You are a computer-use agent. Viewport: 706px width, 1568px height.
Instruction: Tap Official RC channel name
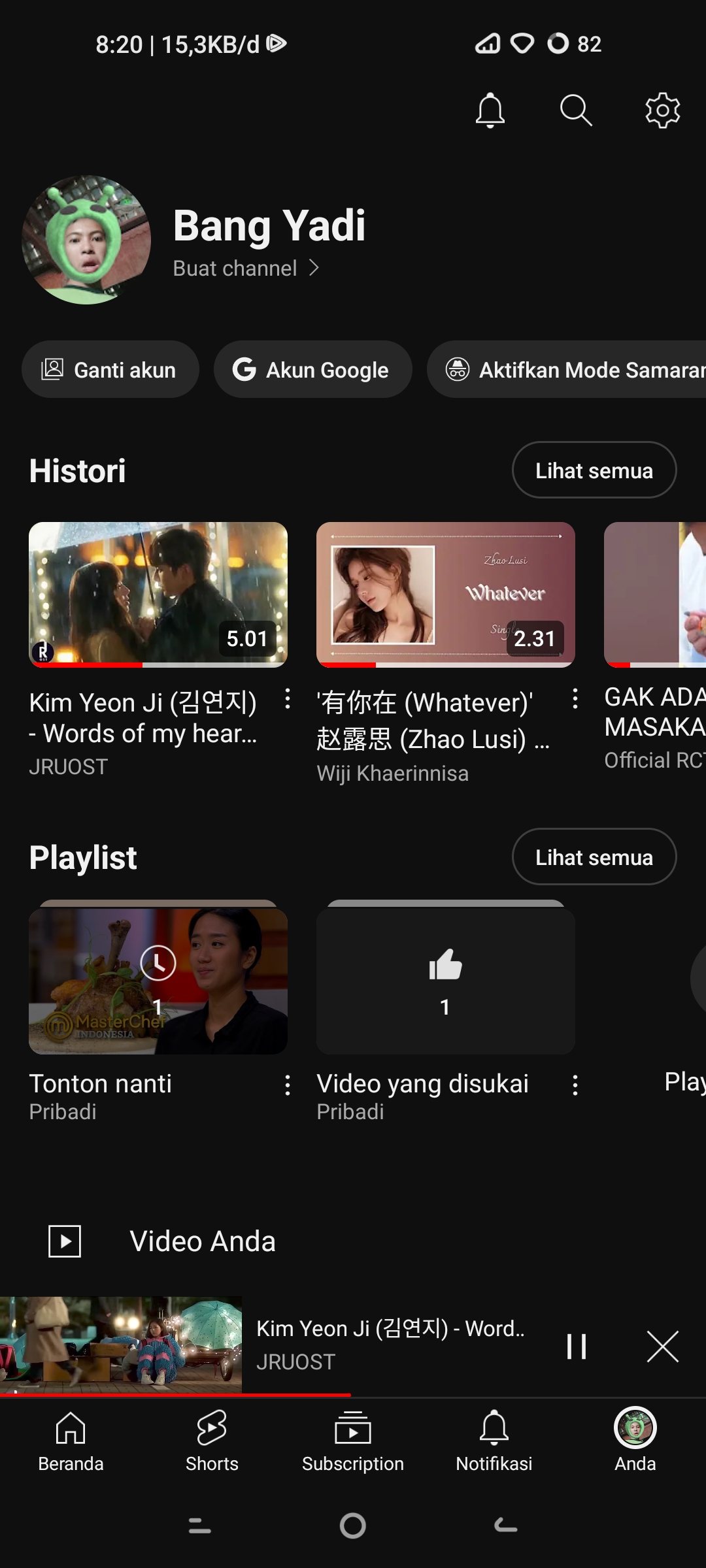click(x=655, y=760)
